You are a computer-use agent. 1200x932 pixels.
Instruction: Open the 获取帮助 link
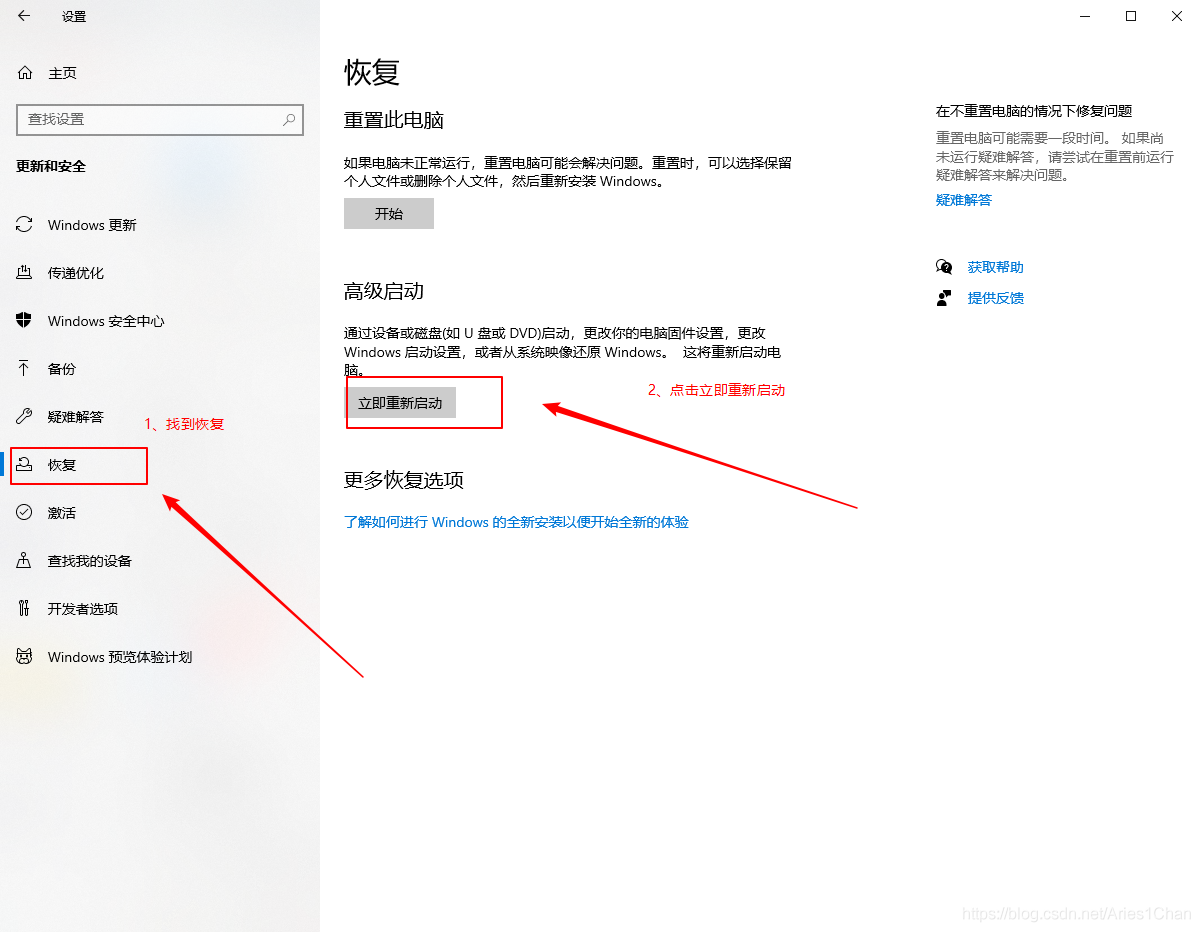(996, 267)
